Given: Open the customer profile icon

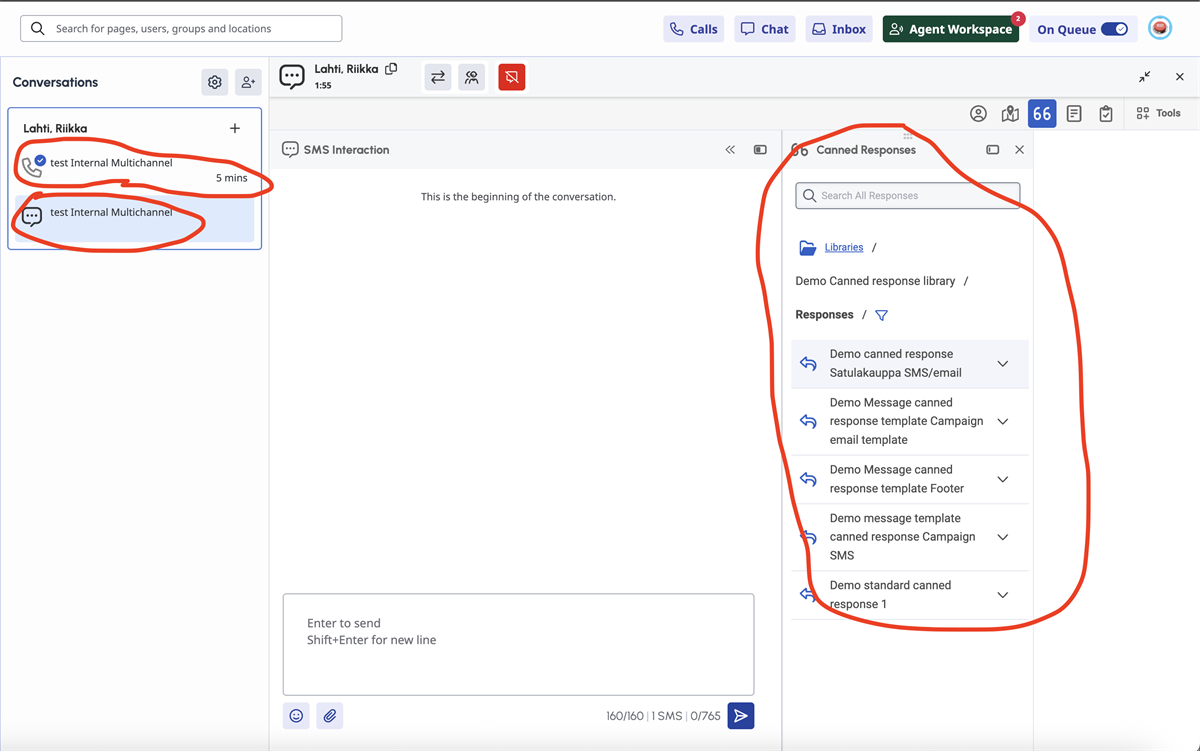Looking at the screenshot, I should (979, 114).
